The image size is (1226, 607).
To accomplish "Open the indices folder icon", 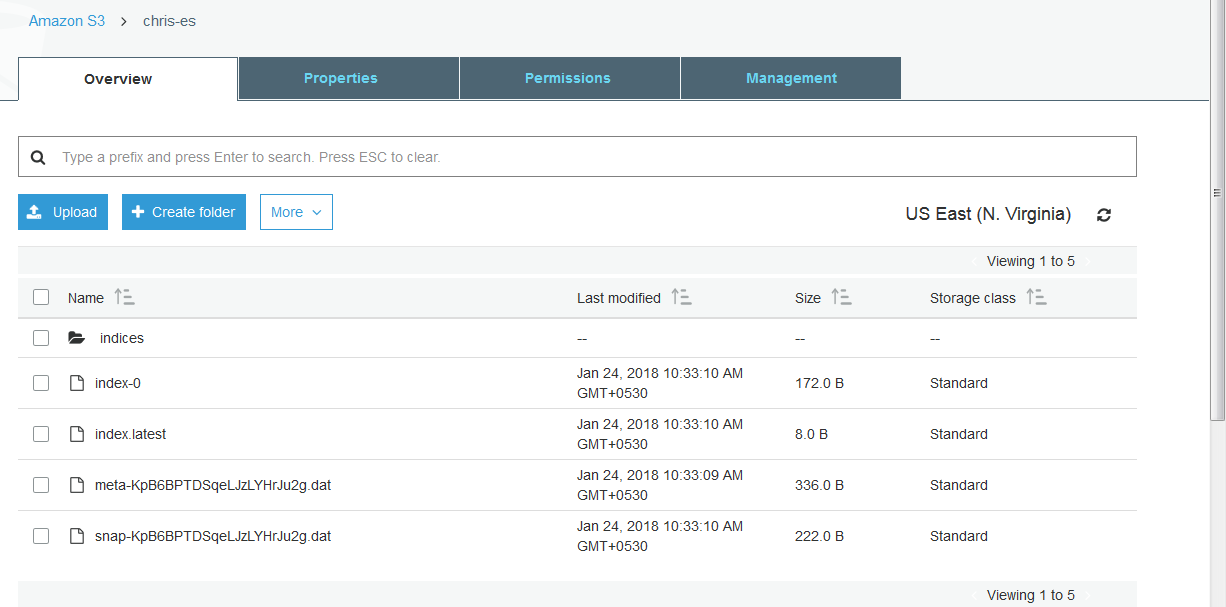I will (x=77, y=337).
